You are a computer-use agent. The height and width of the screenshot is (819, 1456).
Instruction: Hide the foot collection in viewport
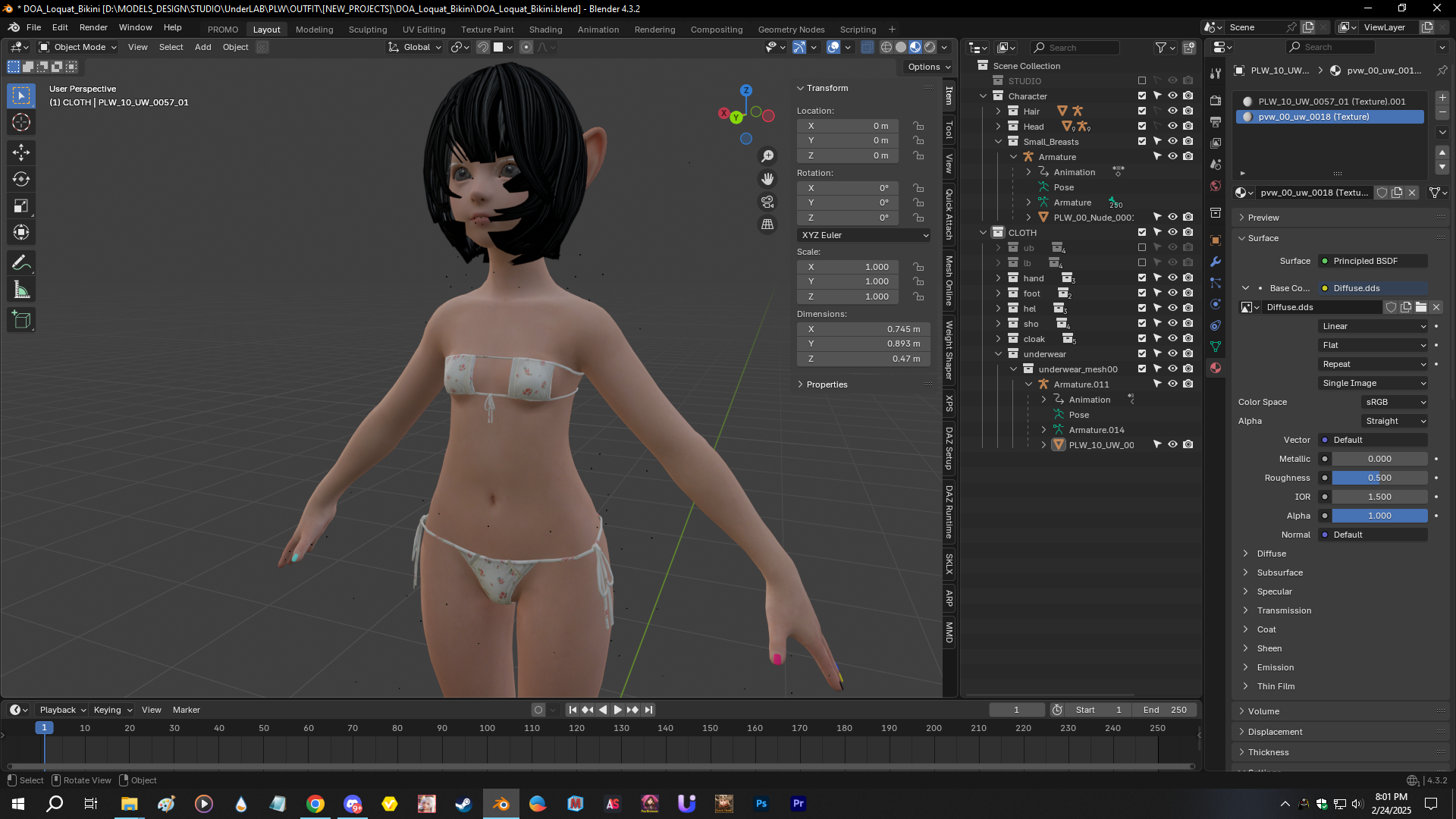[x=1172, y=293]
